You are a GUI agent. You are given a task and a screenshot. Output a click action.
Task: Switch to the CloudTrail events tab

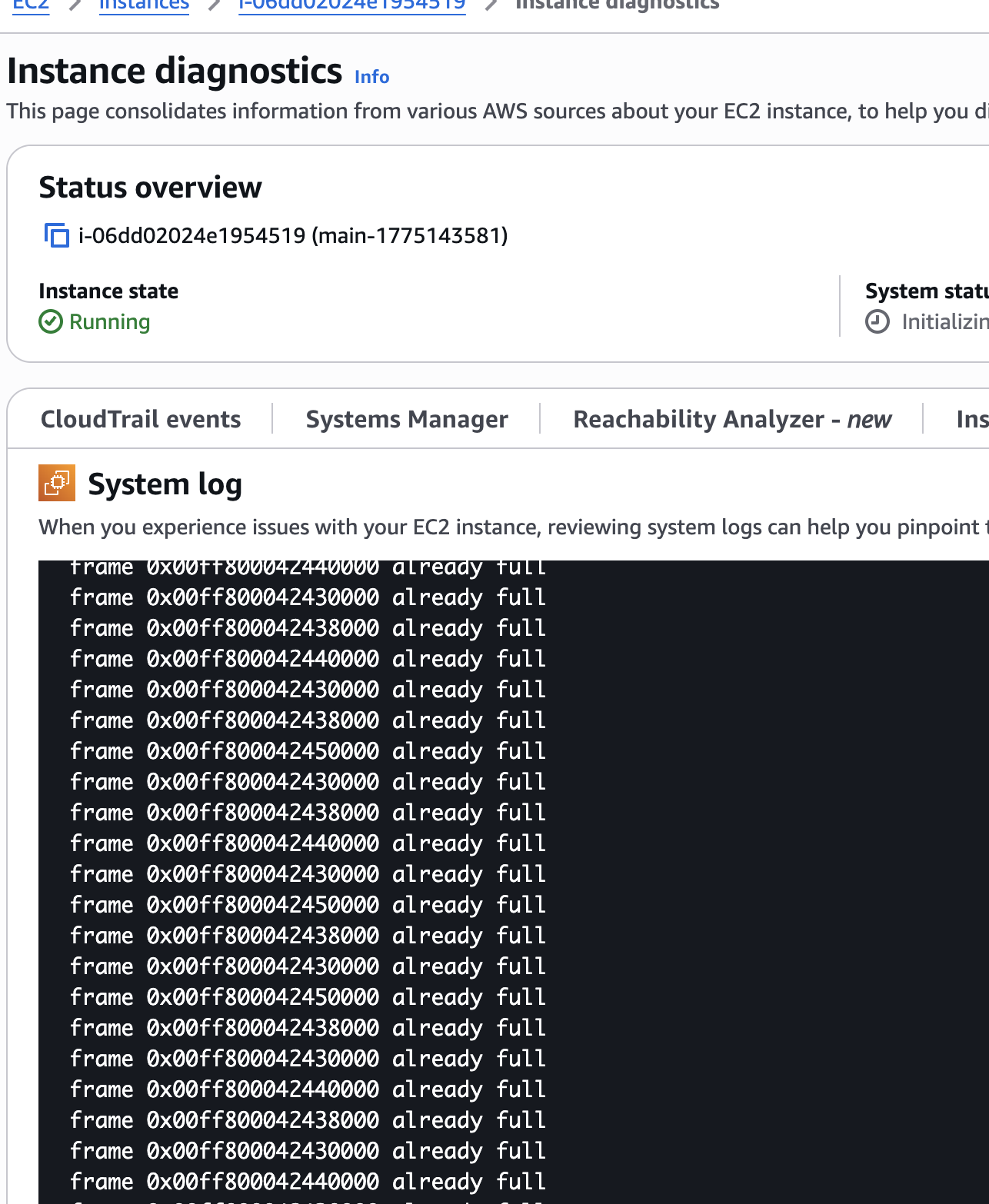click(x=141, y=419)
